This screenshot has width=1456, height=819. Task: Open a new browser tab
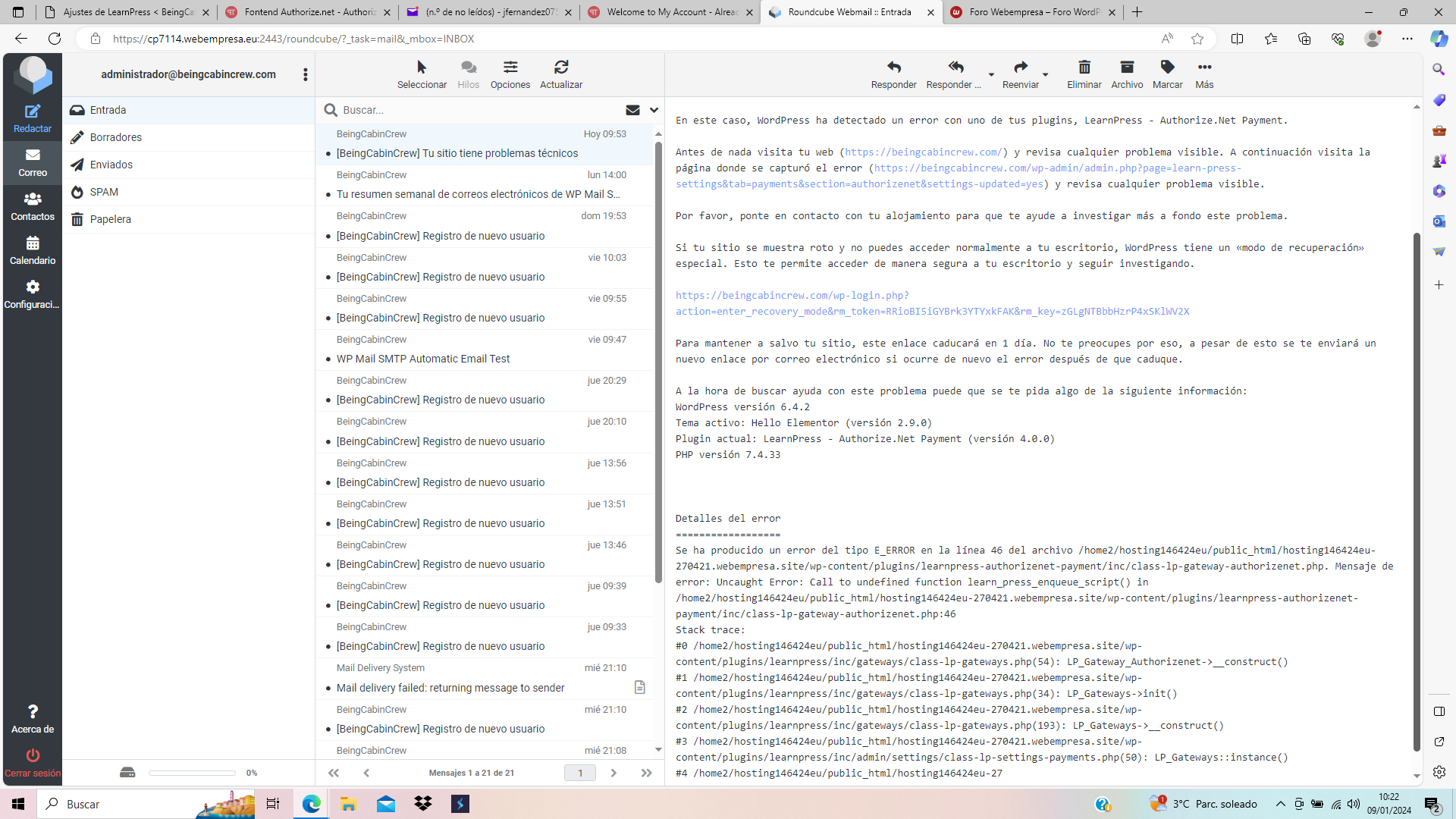pos(1137,12)
